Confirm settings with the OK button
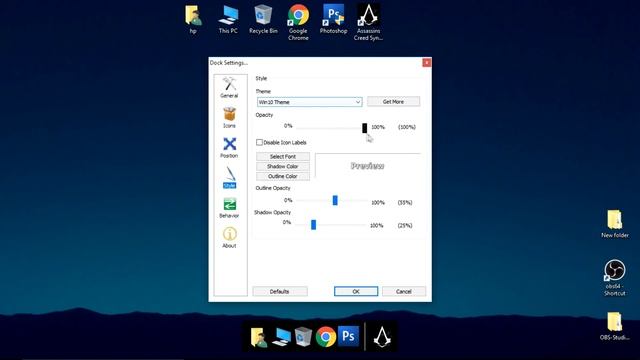 356,291
